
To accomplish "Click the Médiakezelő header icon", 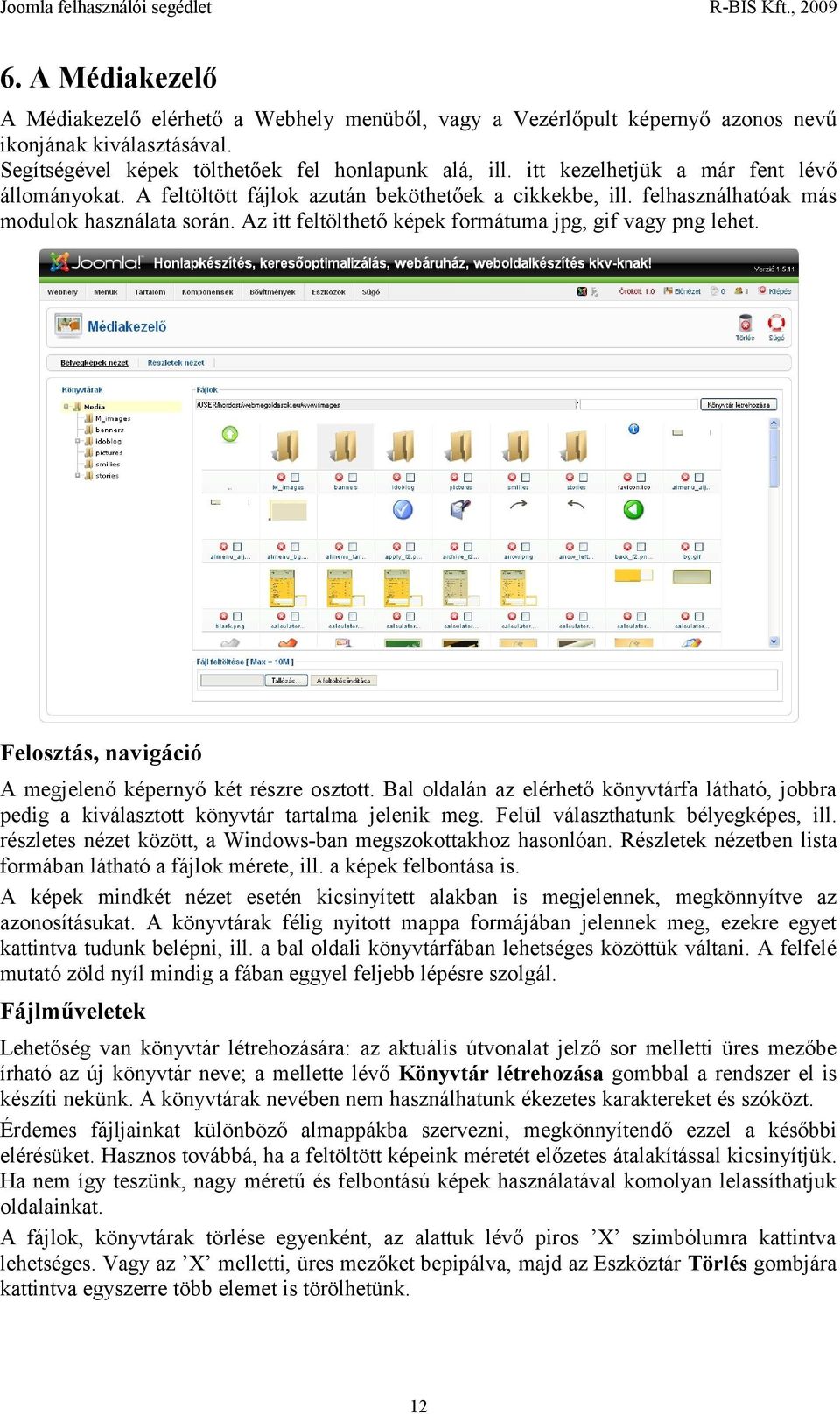I will pyautogui.click(x=68, y=326).
